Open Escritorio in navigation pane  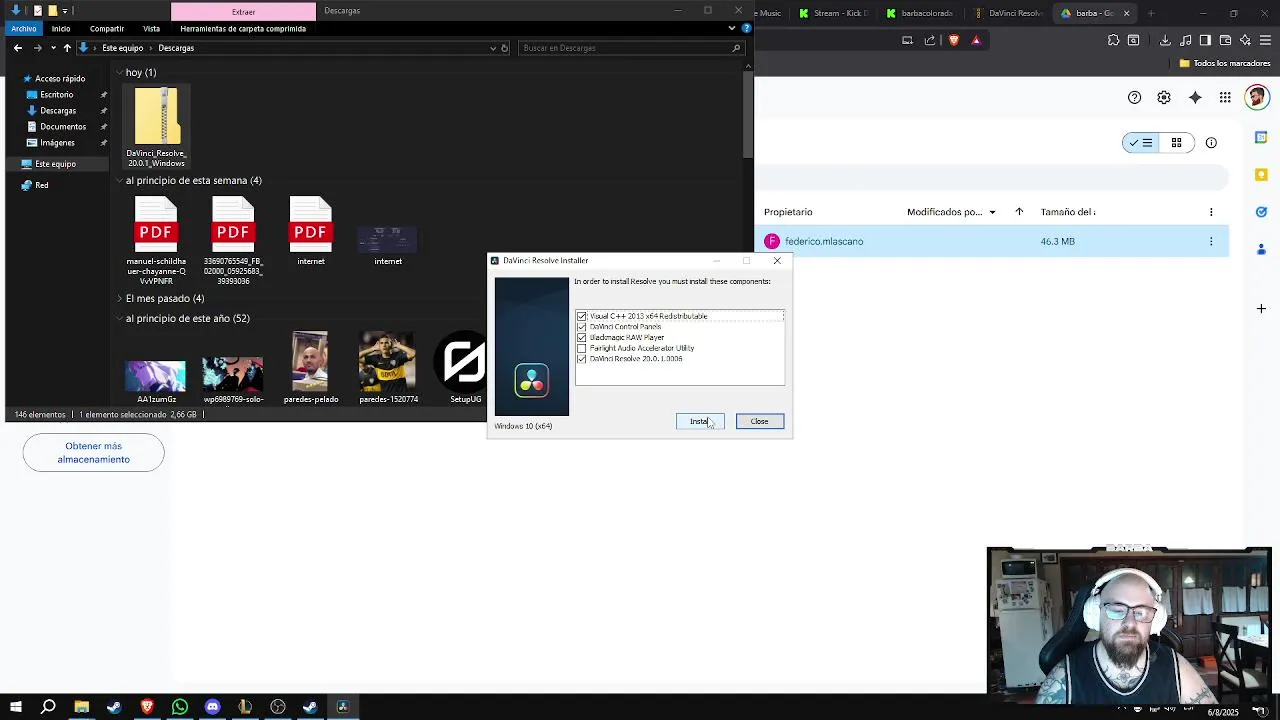tap(57, 95)
